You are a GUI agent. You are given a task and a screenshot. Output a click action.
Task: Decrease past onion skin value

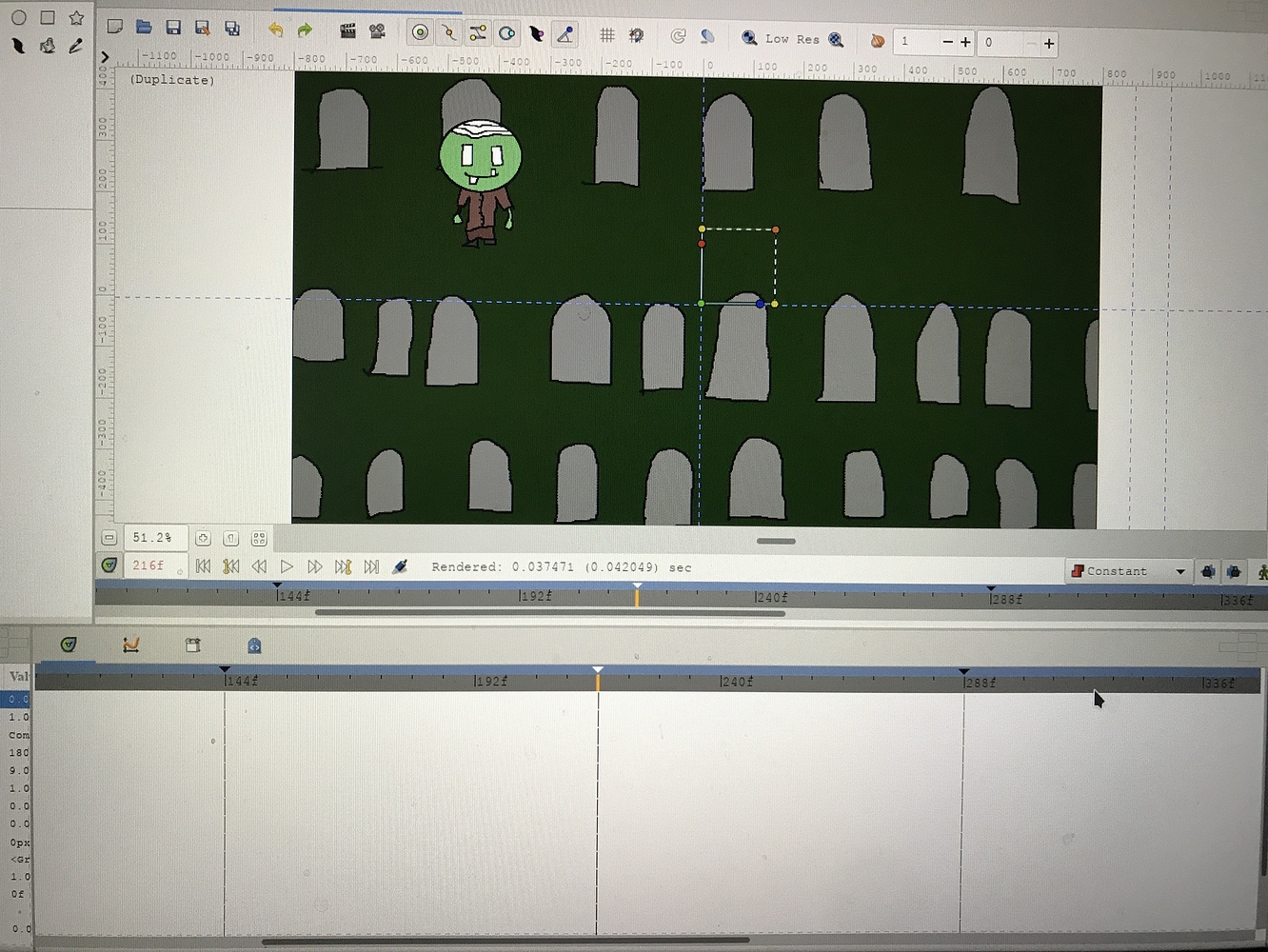[x=947, y=42]
